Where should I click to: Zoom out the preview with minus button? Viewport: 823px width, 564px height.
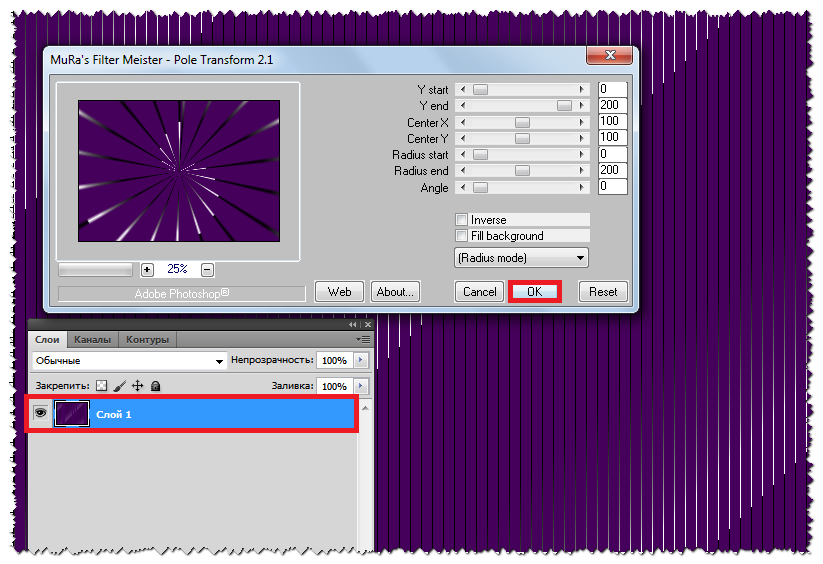click(207, 270)
